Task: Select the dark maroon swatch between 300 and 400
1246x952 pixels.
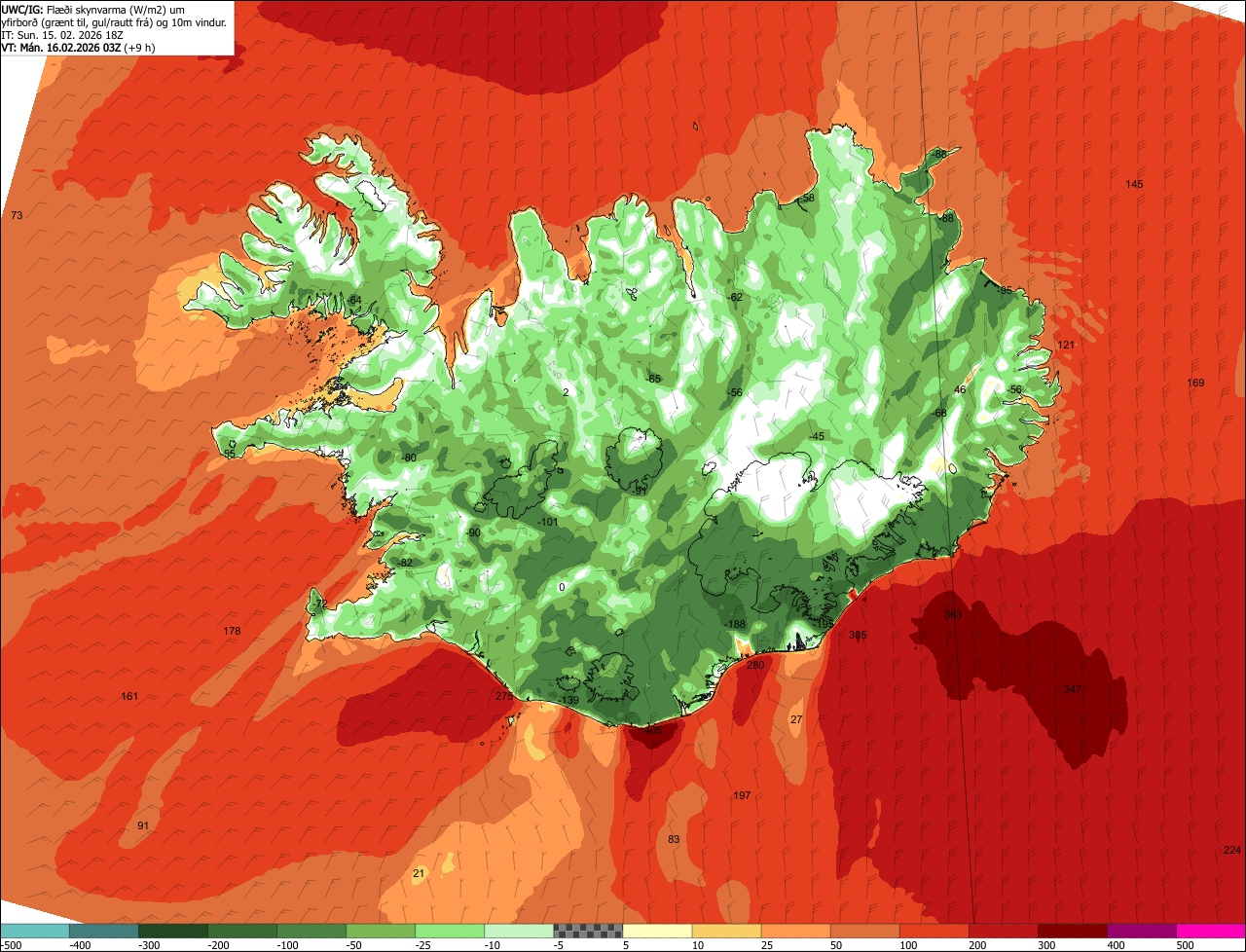Action: click(x=1071, y=931)
